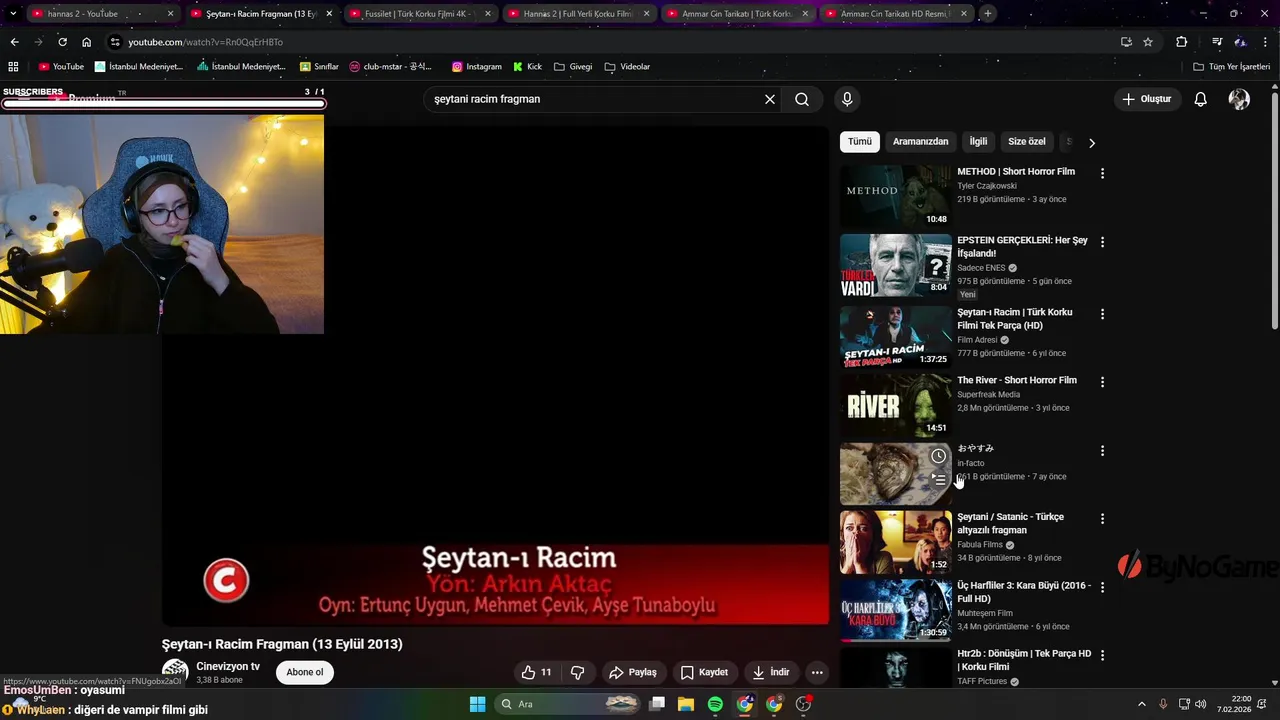1280x720 pixels.
Task: Click the YouTube search input field
Action: click(x=595, y=99)
